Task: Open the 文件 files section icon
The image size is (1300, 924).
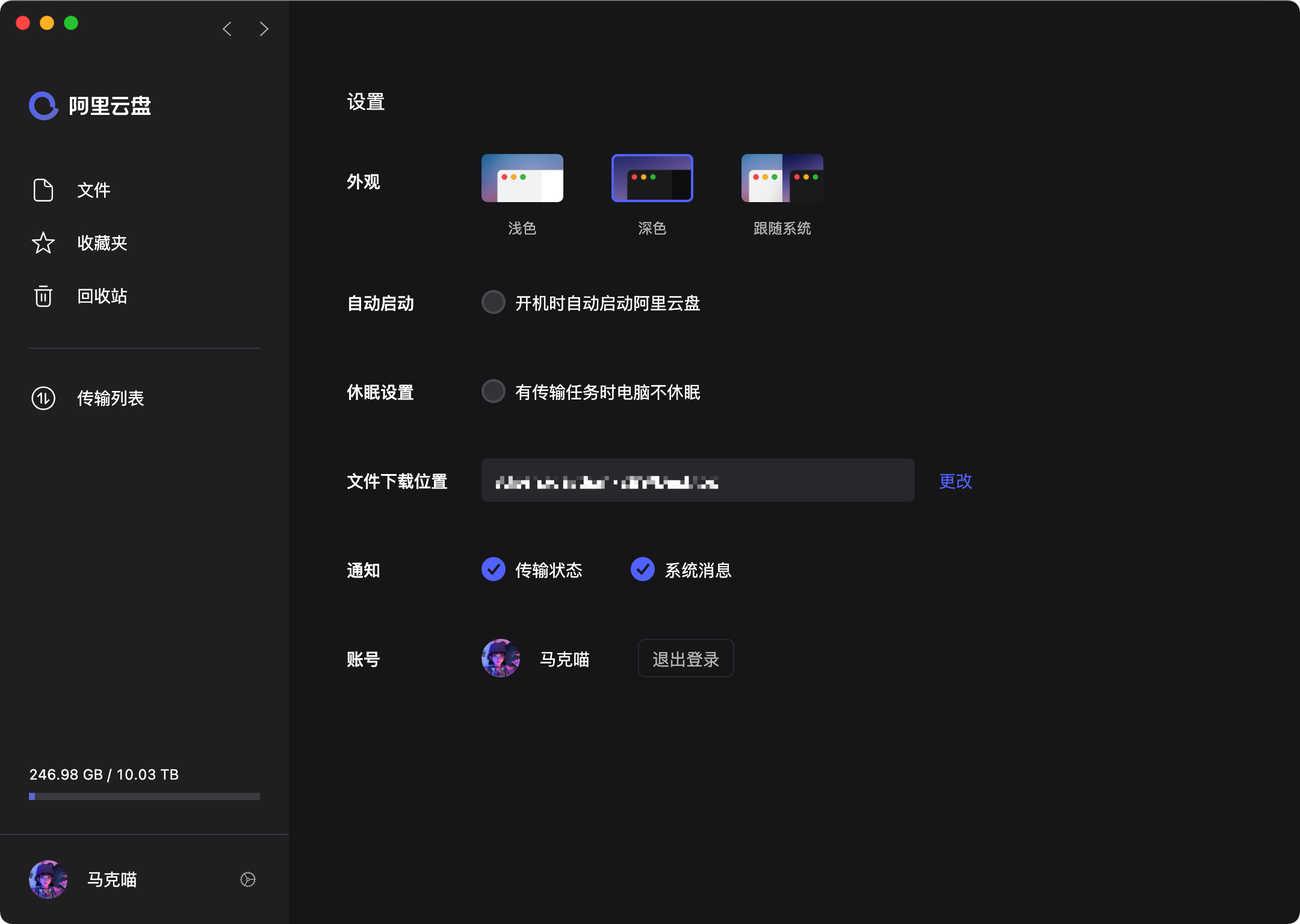Action: [x=43, y=190]
